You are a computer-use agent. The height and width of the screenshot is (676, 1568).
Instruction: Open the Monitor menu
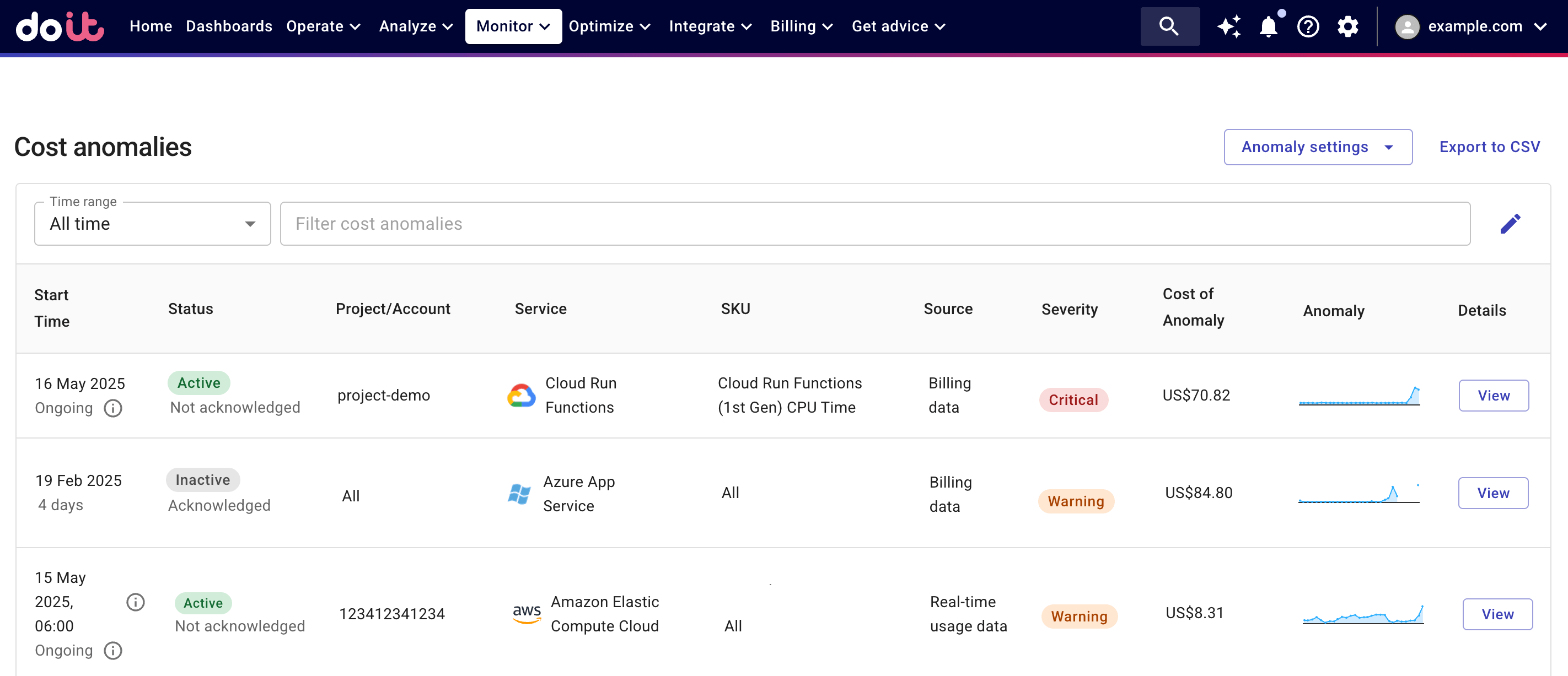513,26
